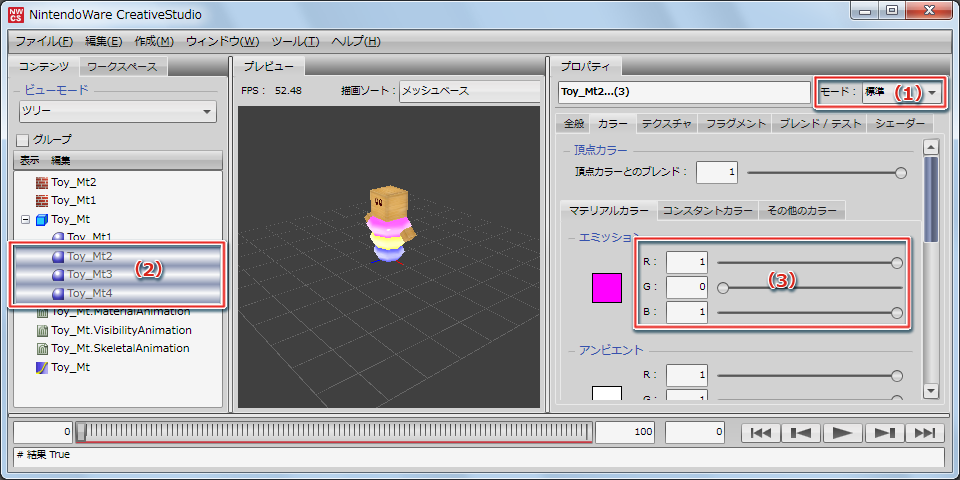The width and height of the screenshot is (960, 480).
Task: Advance one frame with next-frame button
Action: pyautogui.click(x=883, y=432)
